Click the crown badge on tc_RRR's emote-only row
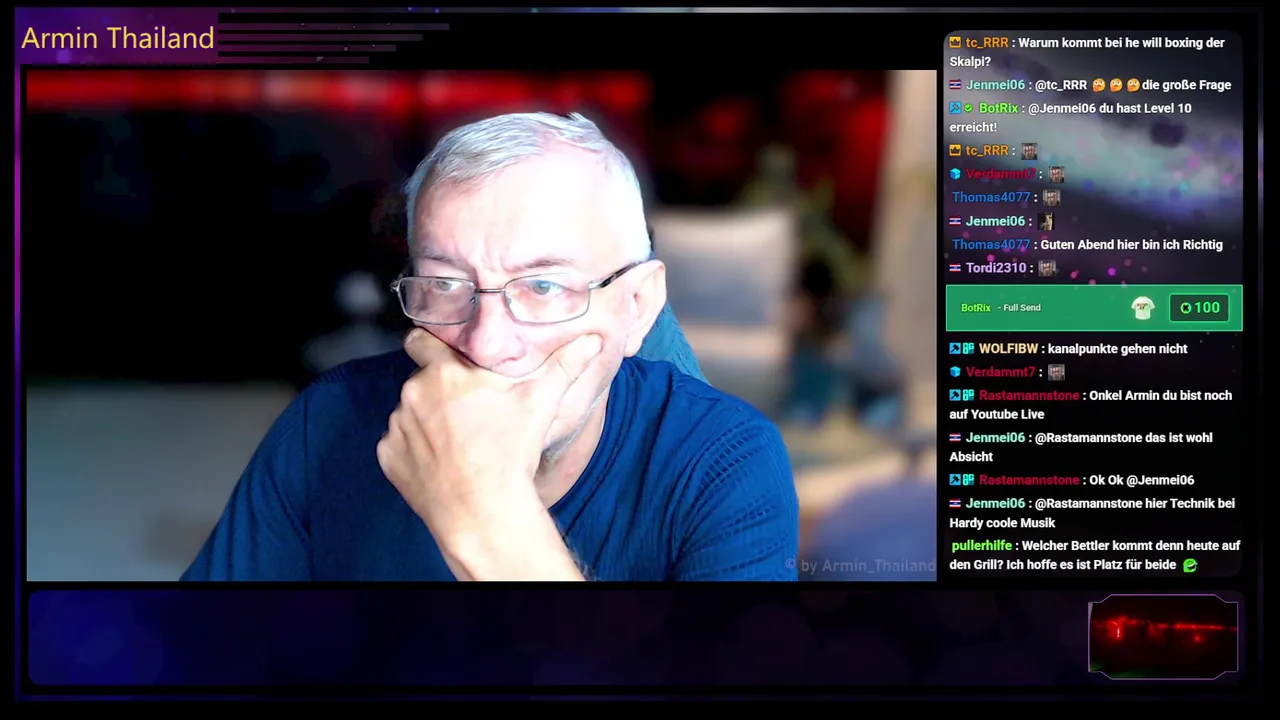This screenshot has height=720, width=1280. coord(955,150)
